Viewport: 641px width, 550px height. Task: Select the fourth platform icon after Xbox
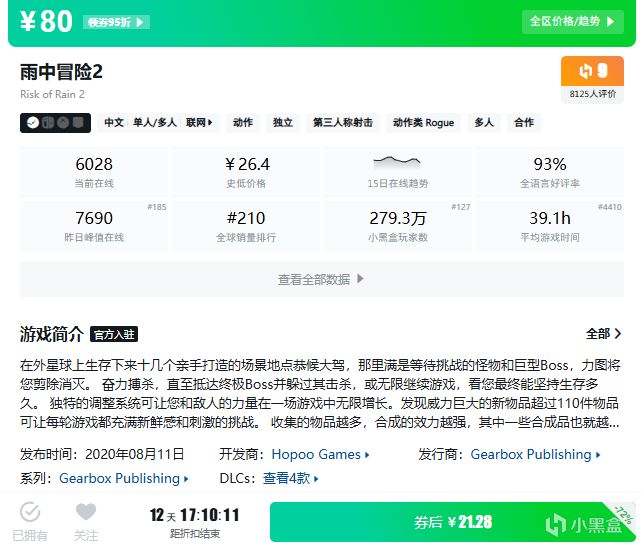click(x=78, y=122)
